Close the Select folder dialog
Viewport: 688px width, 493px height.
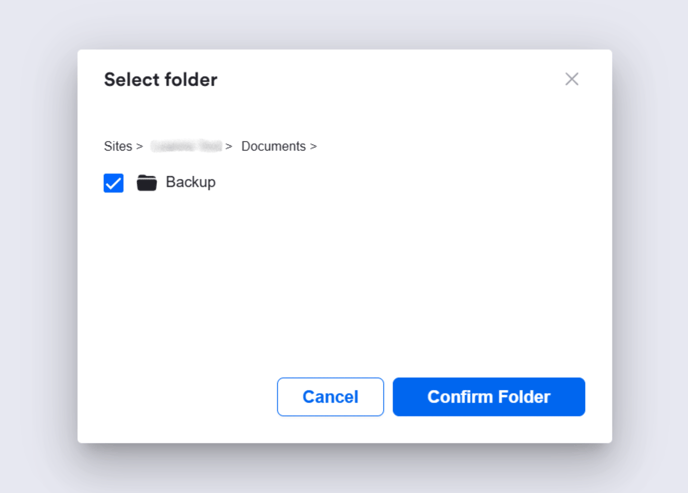[x=572, y=79]
